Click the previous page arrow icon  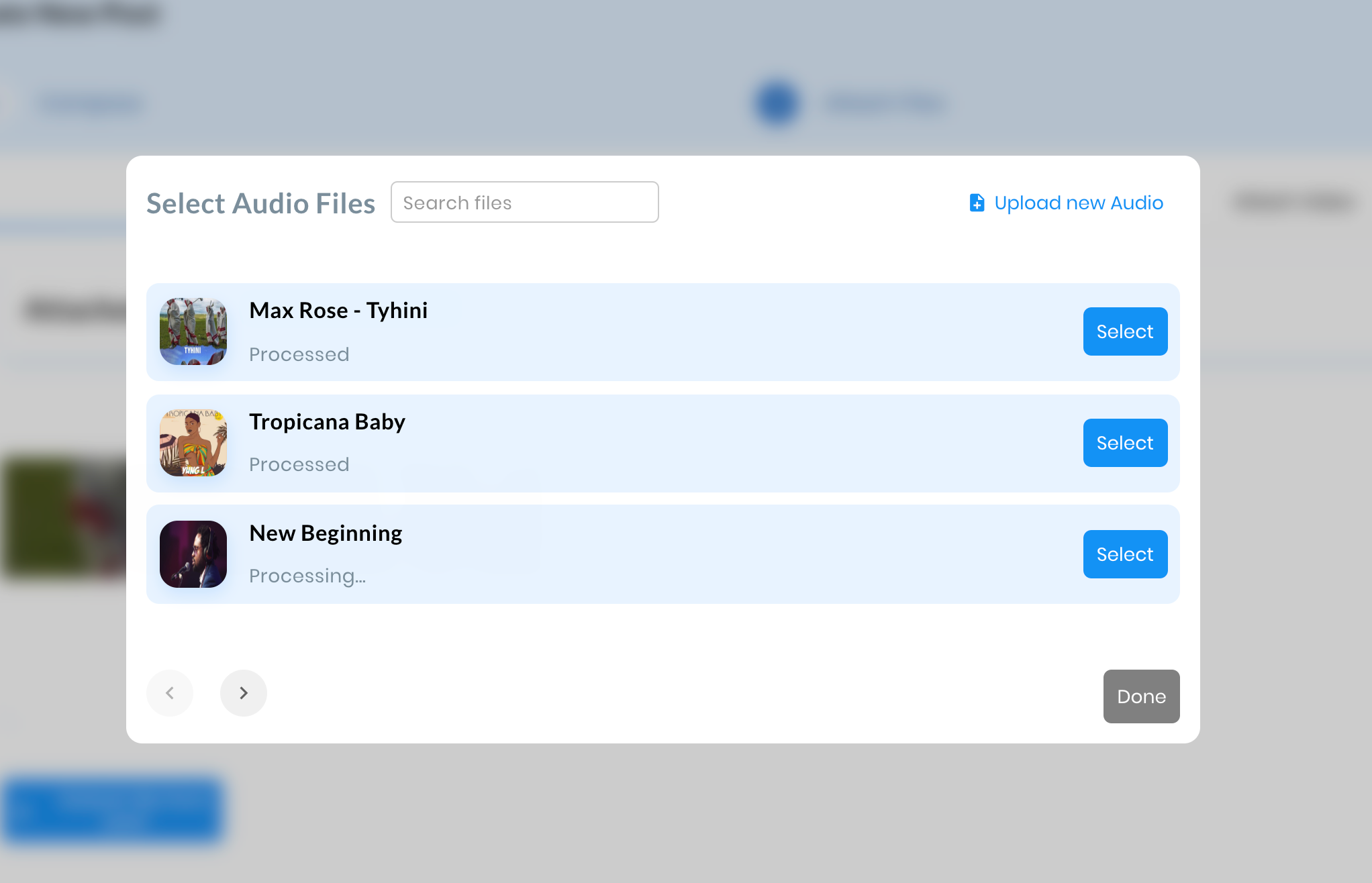169,693
